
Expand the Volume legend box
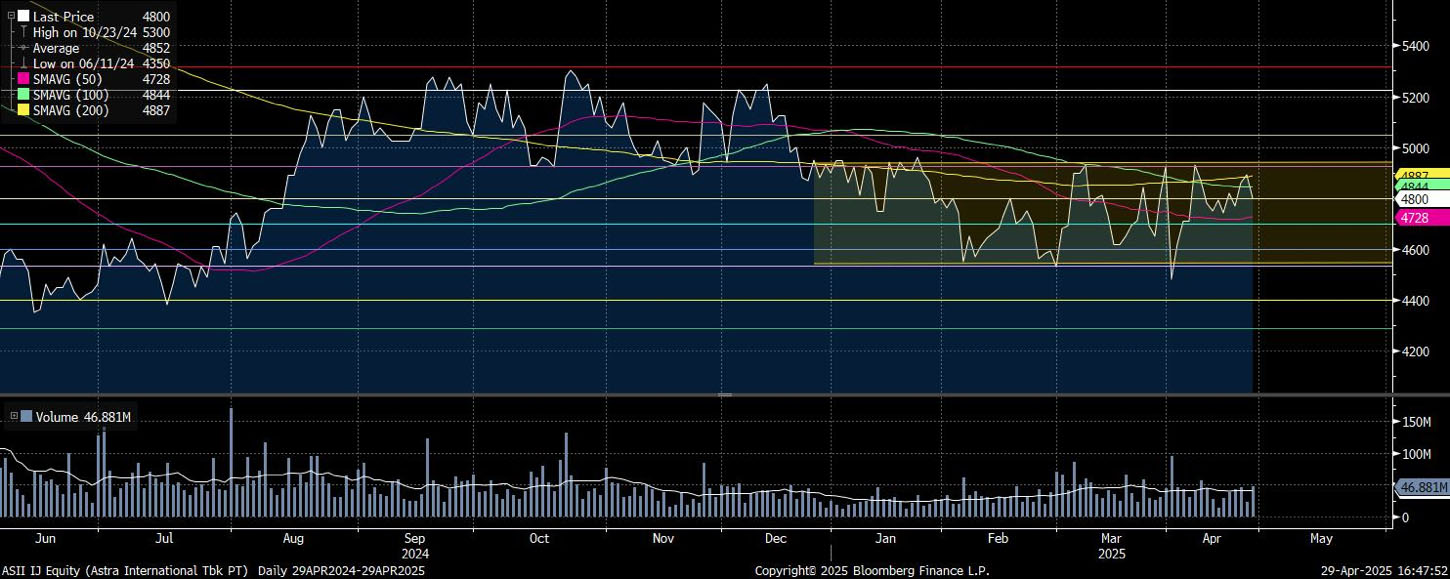coord(13,417)
